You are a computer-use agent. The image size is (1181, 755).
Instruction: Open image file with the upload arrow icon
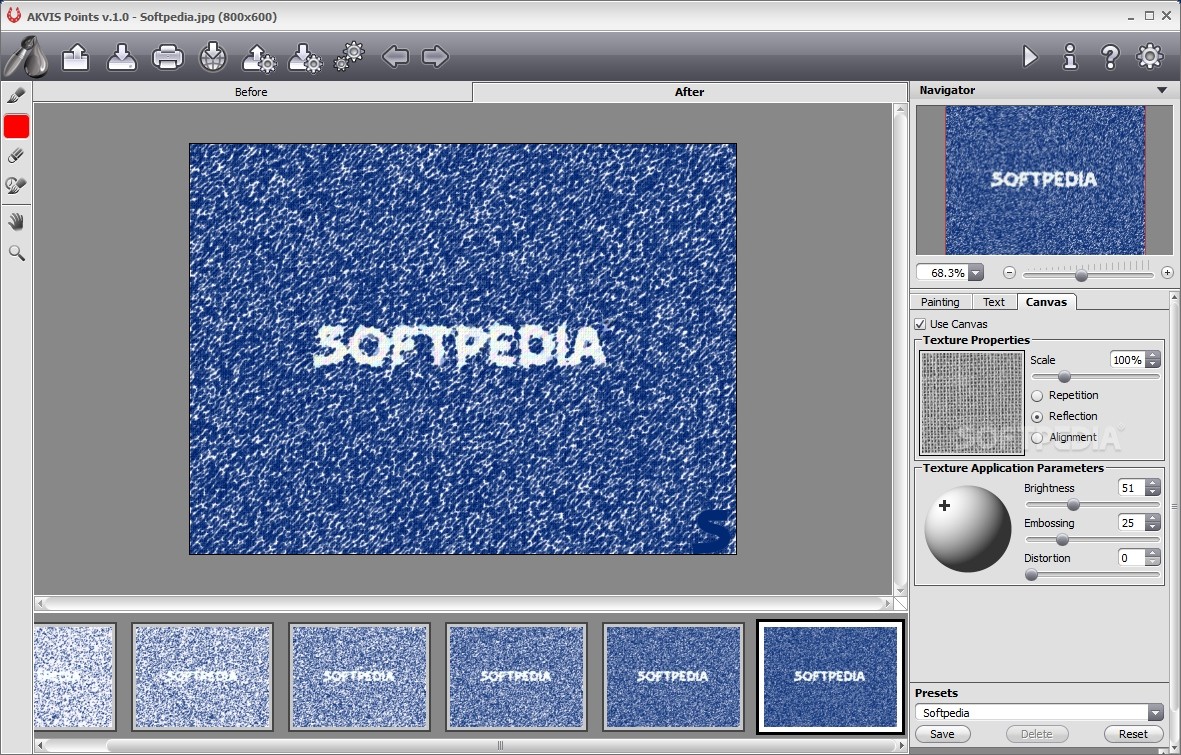click(x=75, y=57)
